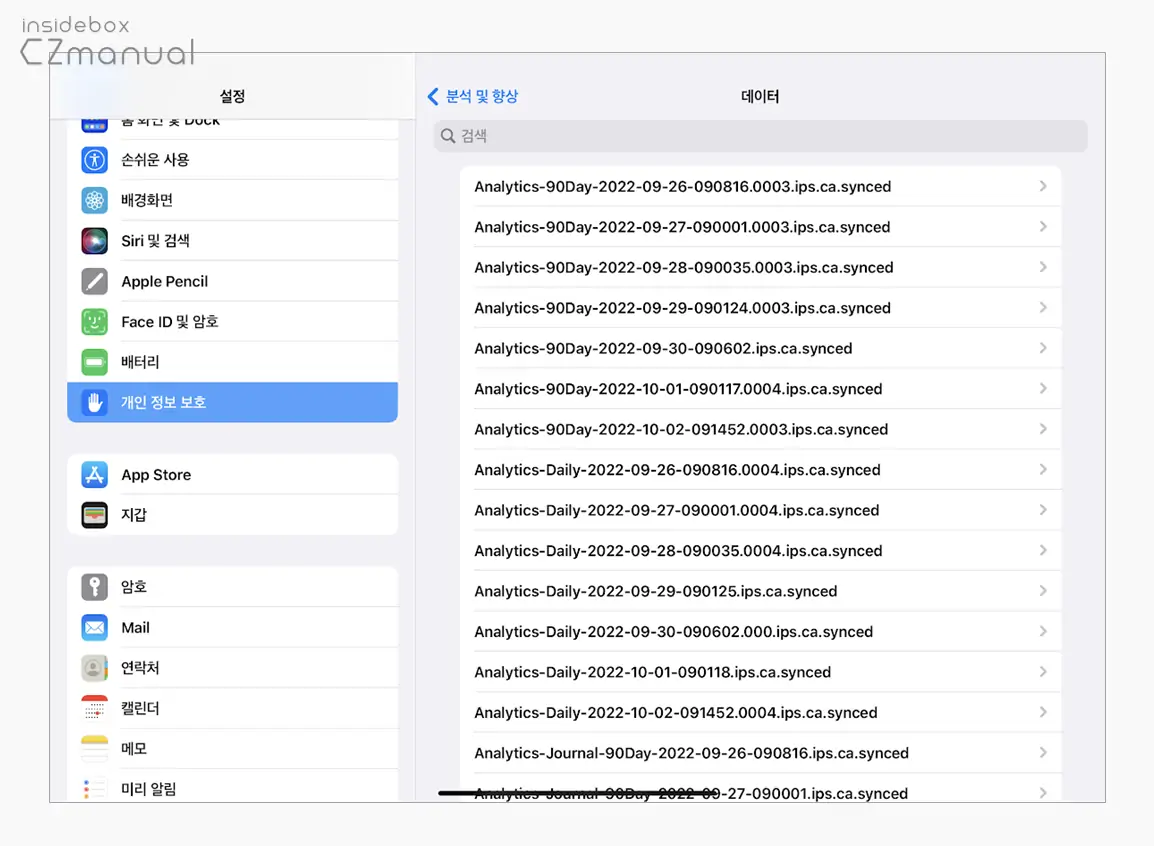Open the Passwords key icon (암호)
Screen dimensions: 1154x846
[94, 587]
